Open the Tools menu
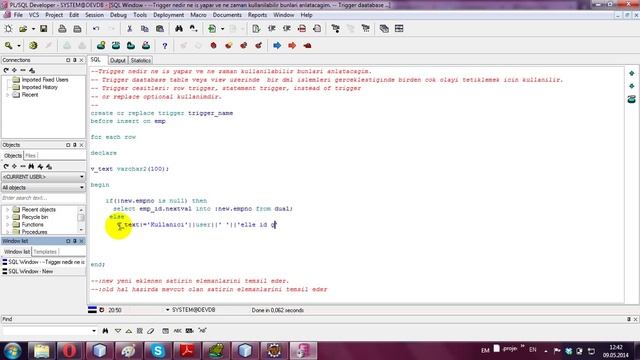The image size is (640, 360). tap(140, 15)
